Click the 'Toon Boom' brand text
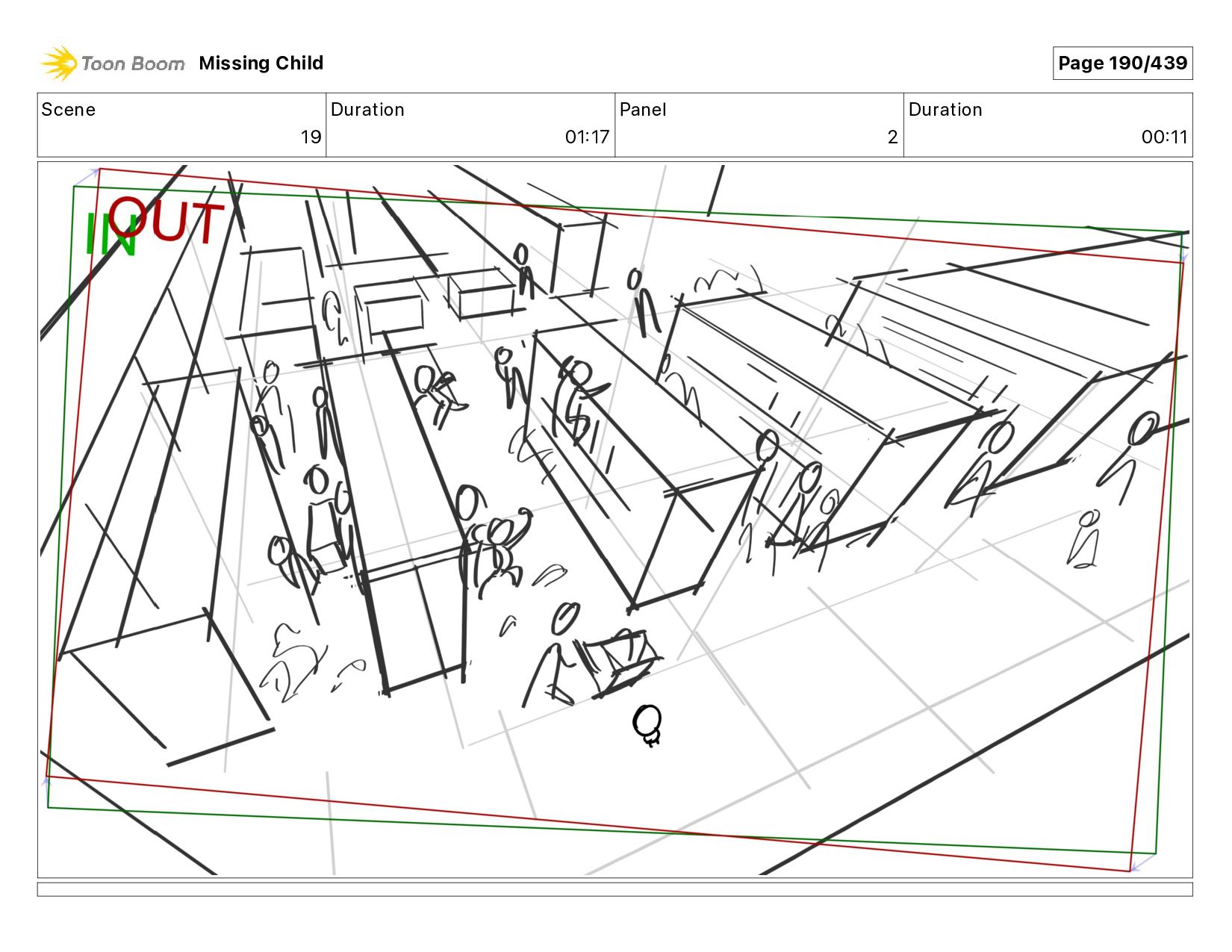This screenshot has width=1232, height=952. 133,63
